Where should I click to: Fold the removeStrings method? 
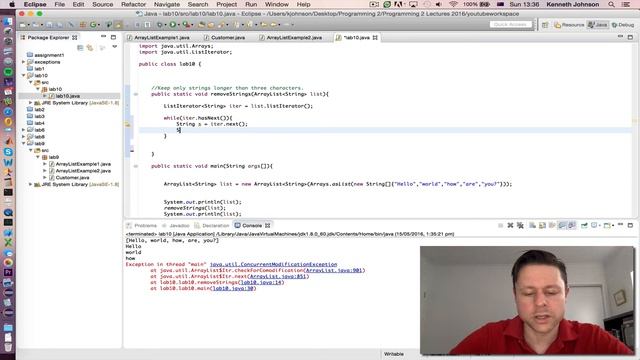tap(136, 94)
